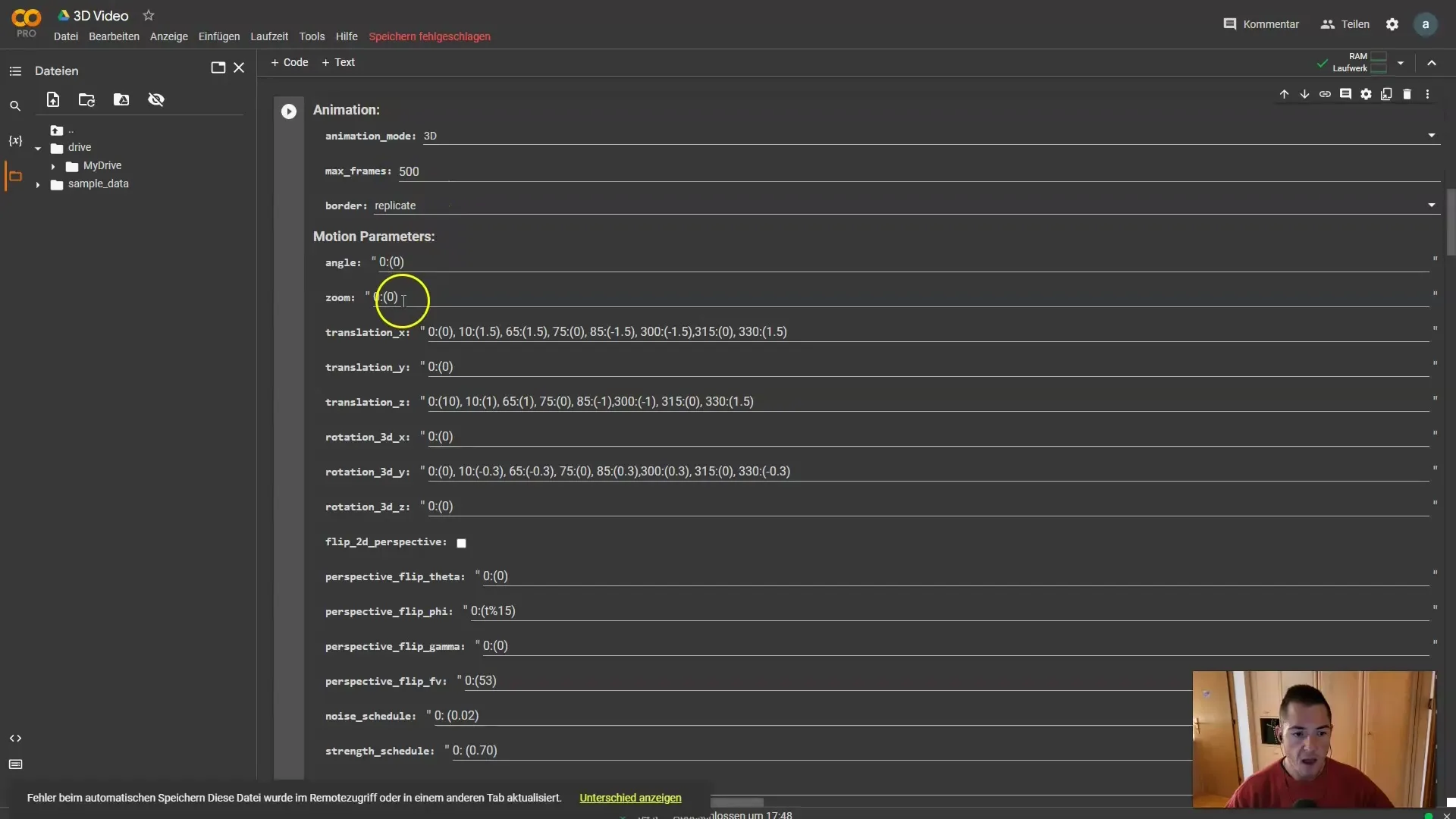Click the Colab PRO logo
Image resolution: width=1456 pixels, height=819 pixels.
26,23
